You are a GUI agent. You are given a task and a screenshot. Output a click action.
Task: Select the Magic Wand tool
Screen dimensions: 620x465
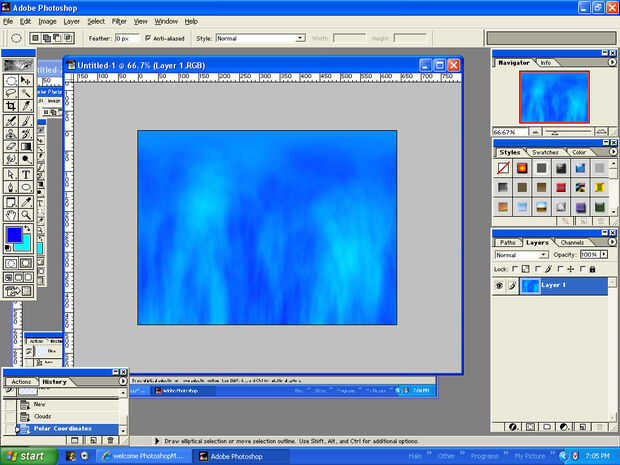(x=26, y=93)
